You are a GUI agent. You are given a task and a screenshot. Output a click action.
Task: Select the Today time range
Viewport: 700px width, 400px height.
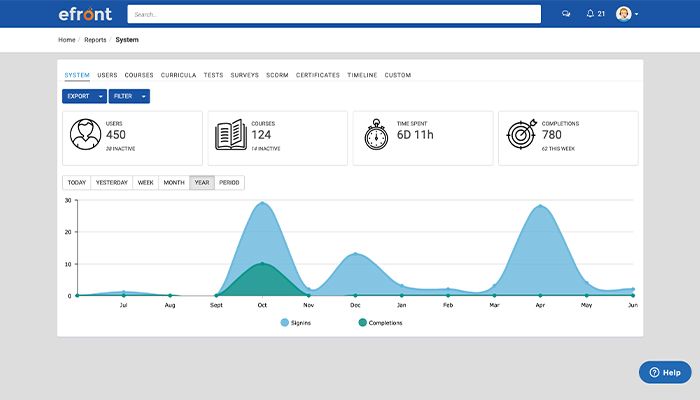[x=77, y=183]
